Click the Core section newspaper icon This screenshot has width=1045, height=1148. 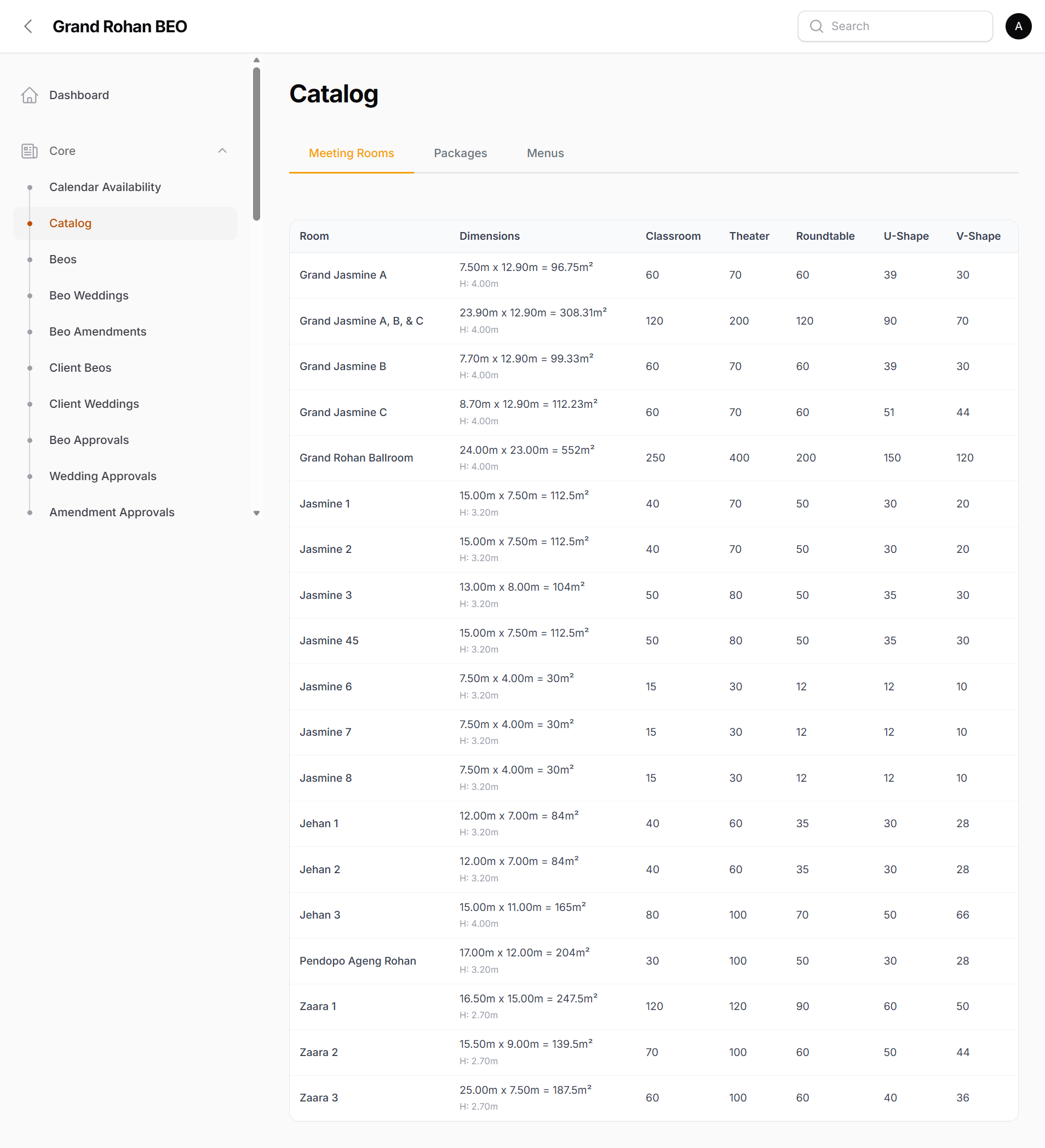(x=30, y=151)
